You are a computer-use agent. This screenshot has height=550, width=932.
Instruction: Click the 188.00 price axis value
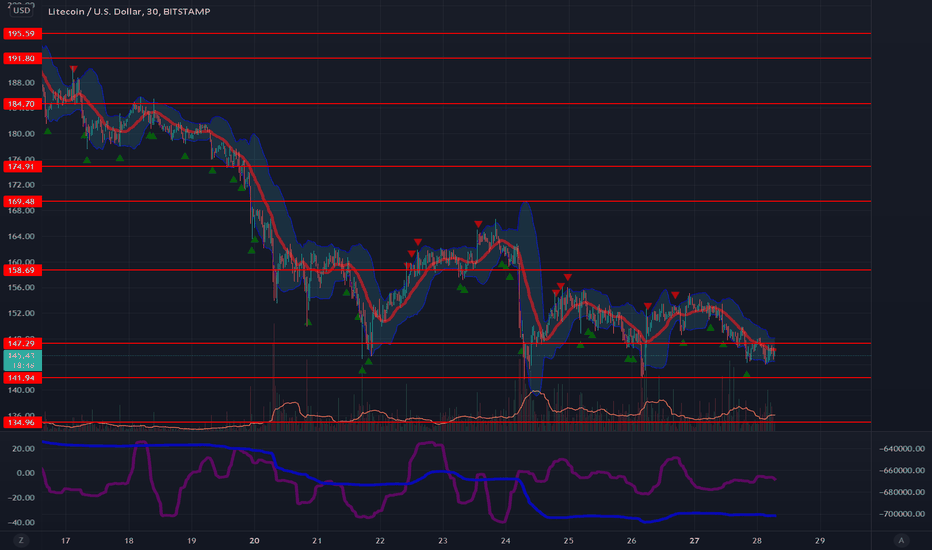click(x=21, y=83)
